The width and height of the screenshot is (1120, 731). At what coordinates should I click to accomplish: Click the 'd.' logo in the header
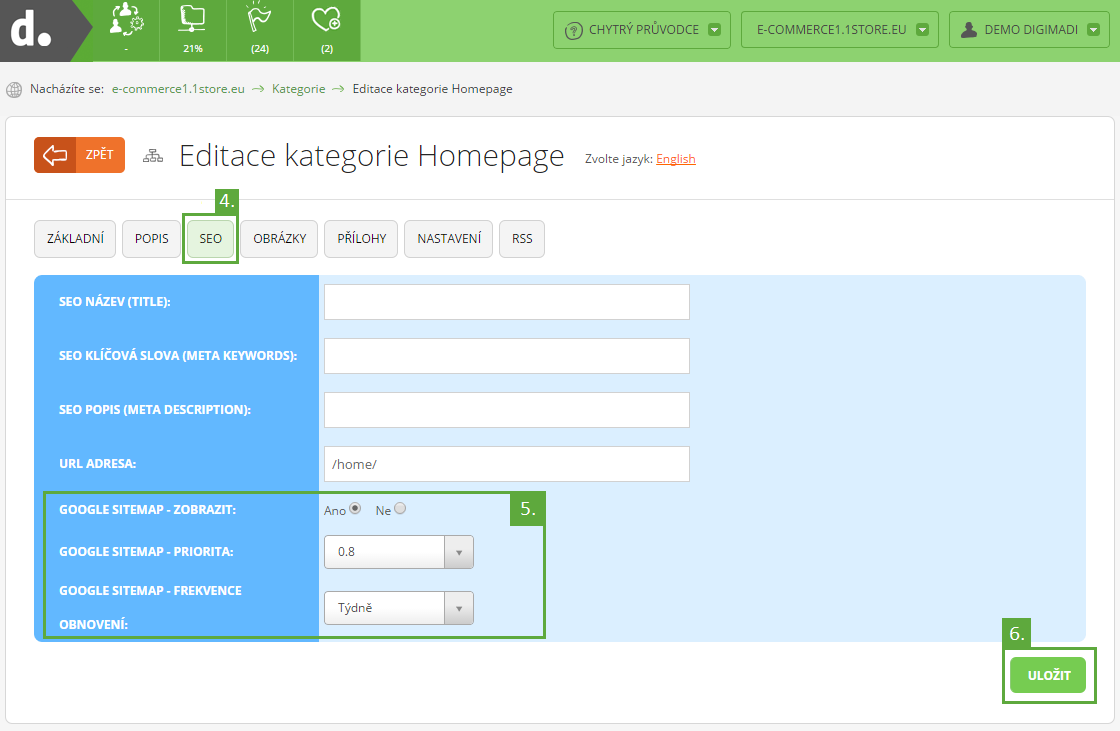point(31,31)
